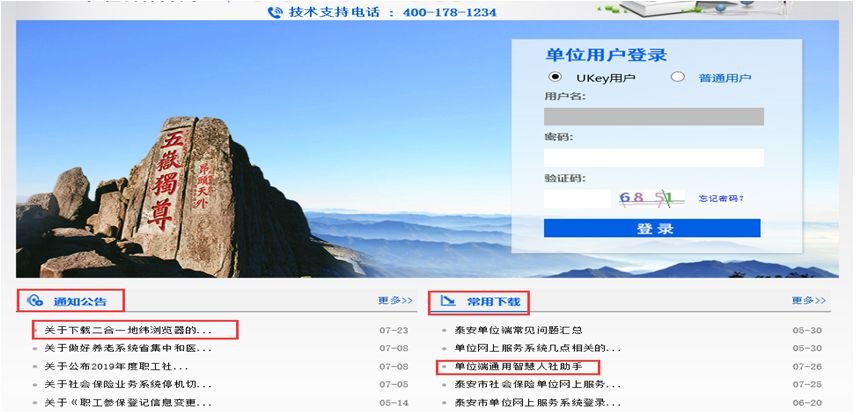Select the UKey用户 radio button
The width and height of the screenshot is (858, 415).
(555, 77)
